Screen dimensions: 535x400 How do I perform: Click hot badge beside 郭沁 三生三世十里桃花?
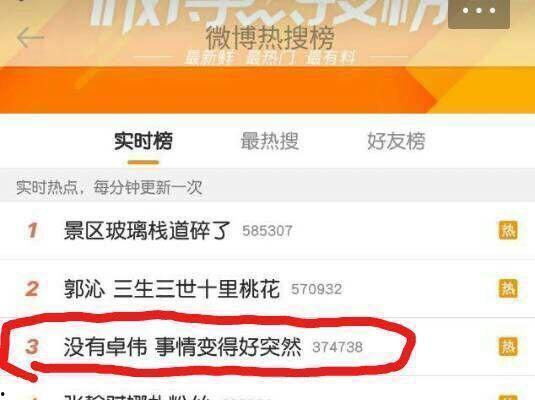point(508,288)
